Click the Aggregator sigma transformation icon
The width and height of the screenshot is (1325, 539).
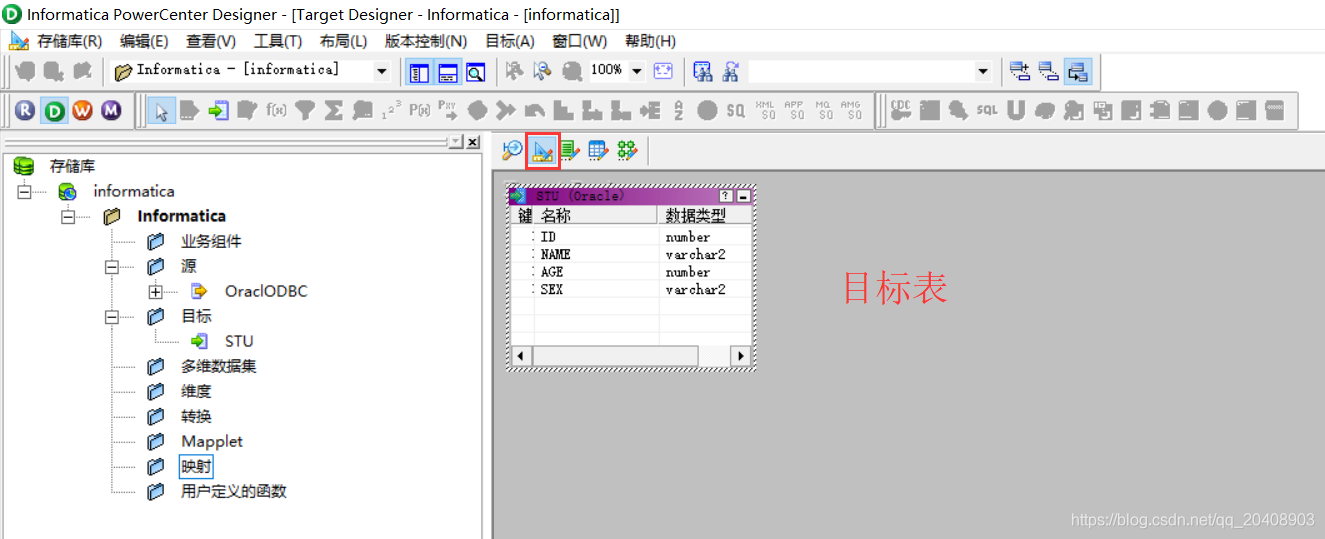pyautogui.click(x=334, y=111)
